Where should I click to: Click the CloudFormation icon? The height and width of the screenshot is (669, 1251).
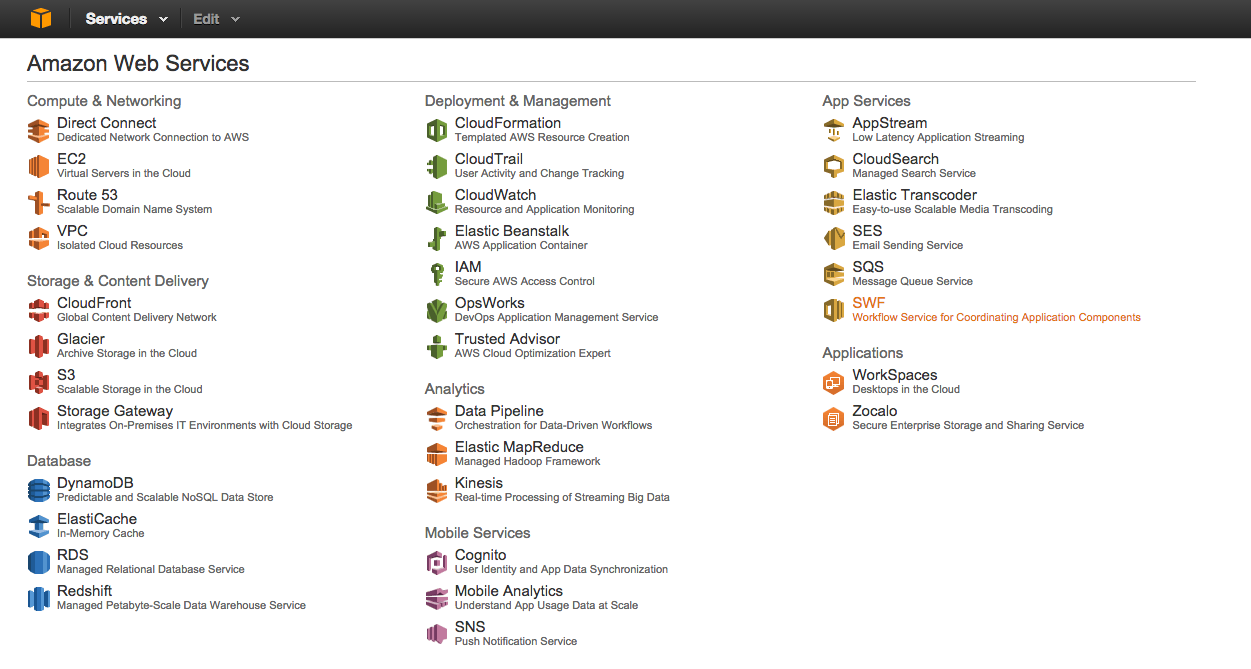point(437,130)
